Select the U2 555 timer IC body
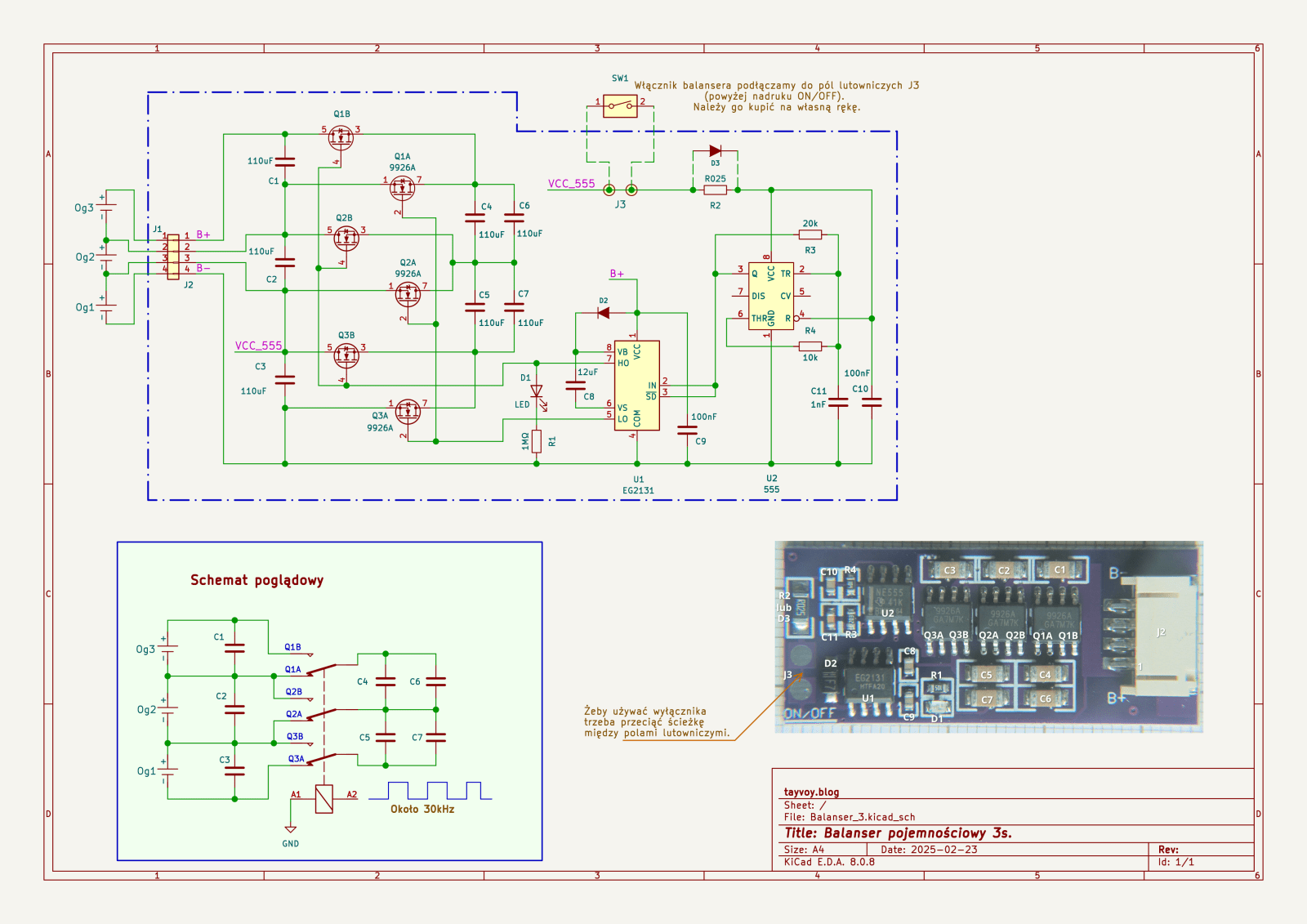The height and width of the screenshot is (924, 1307). (770, 296)
